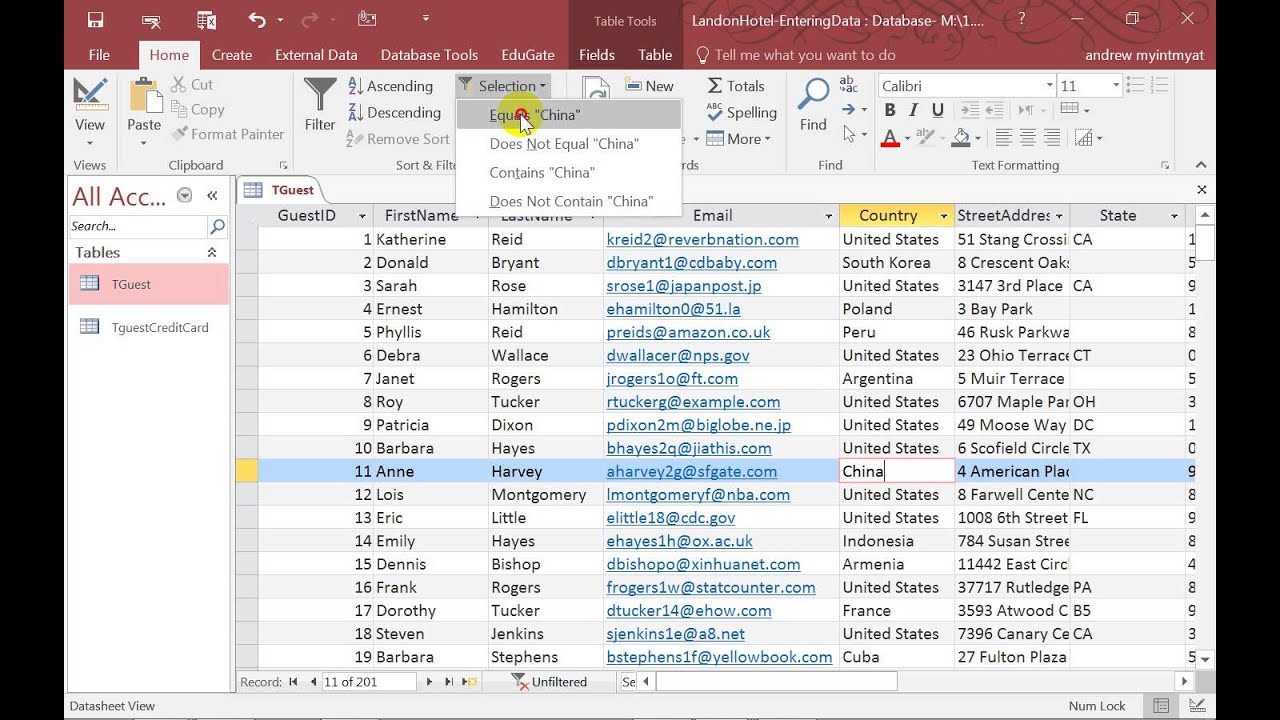
Task: Collapse the ribbon with the caret arrow
Action: click(x=1202, y=166)
